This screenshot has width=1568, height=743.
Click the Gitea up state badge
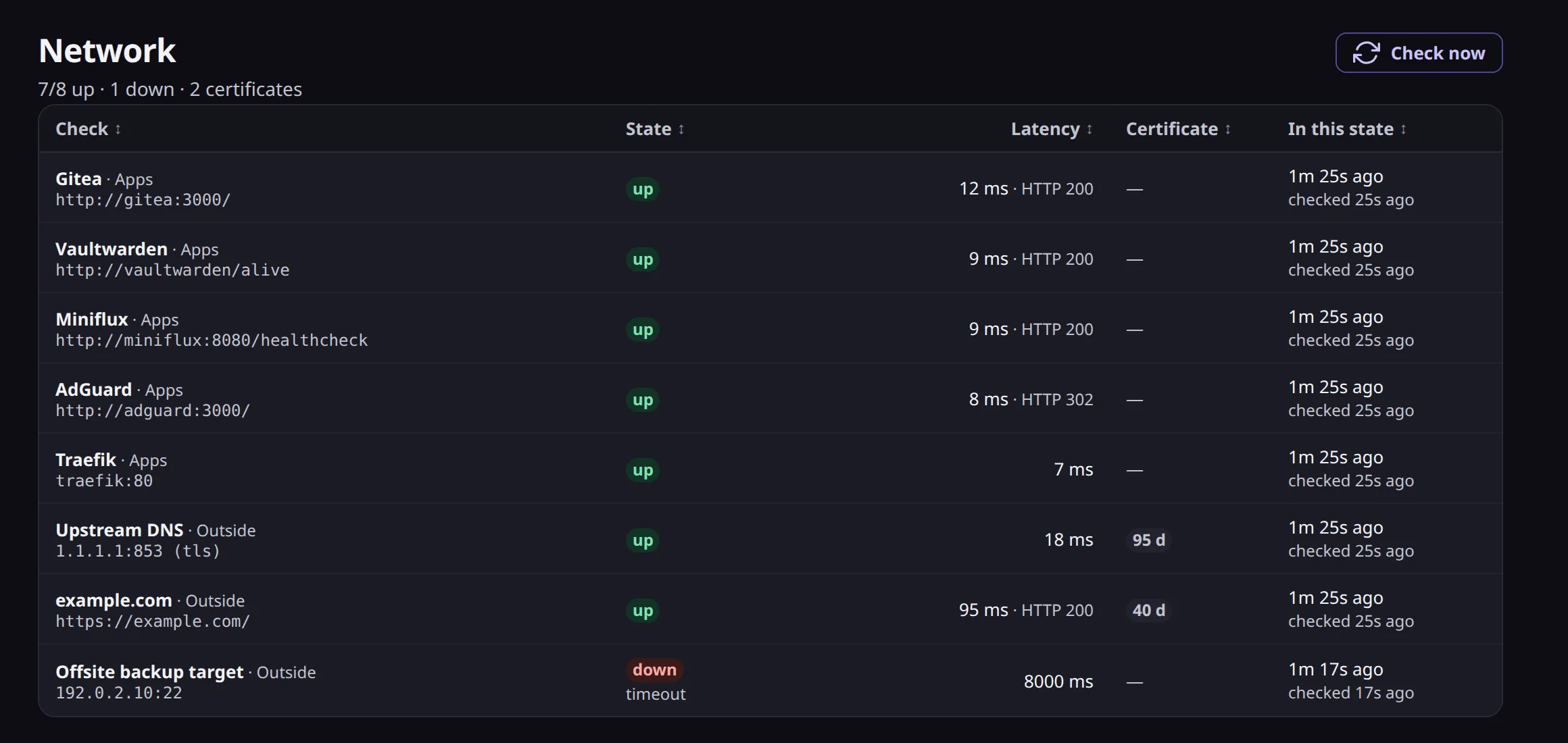(643, 189)
